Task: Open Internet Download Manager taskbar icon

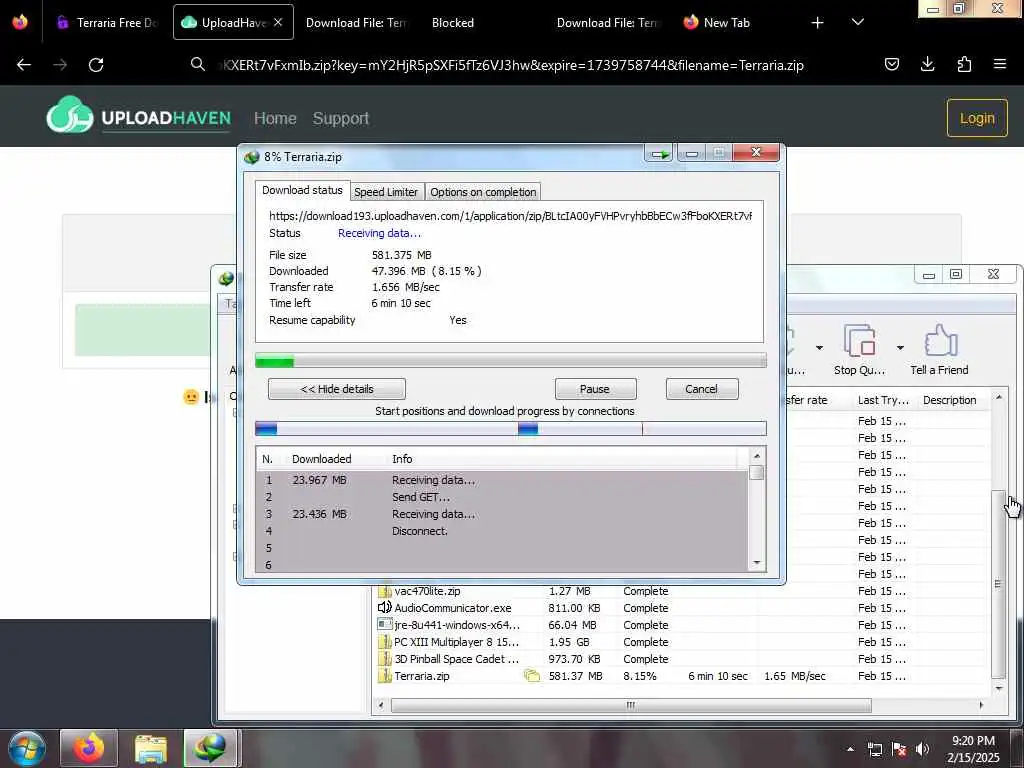Action: 210,748
